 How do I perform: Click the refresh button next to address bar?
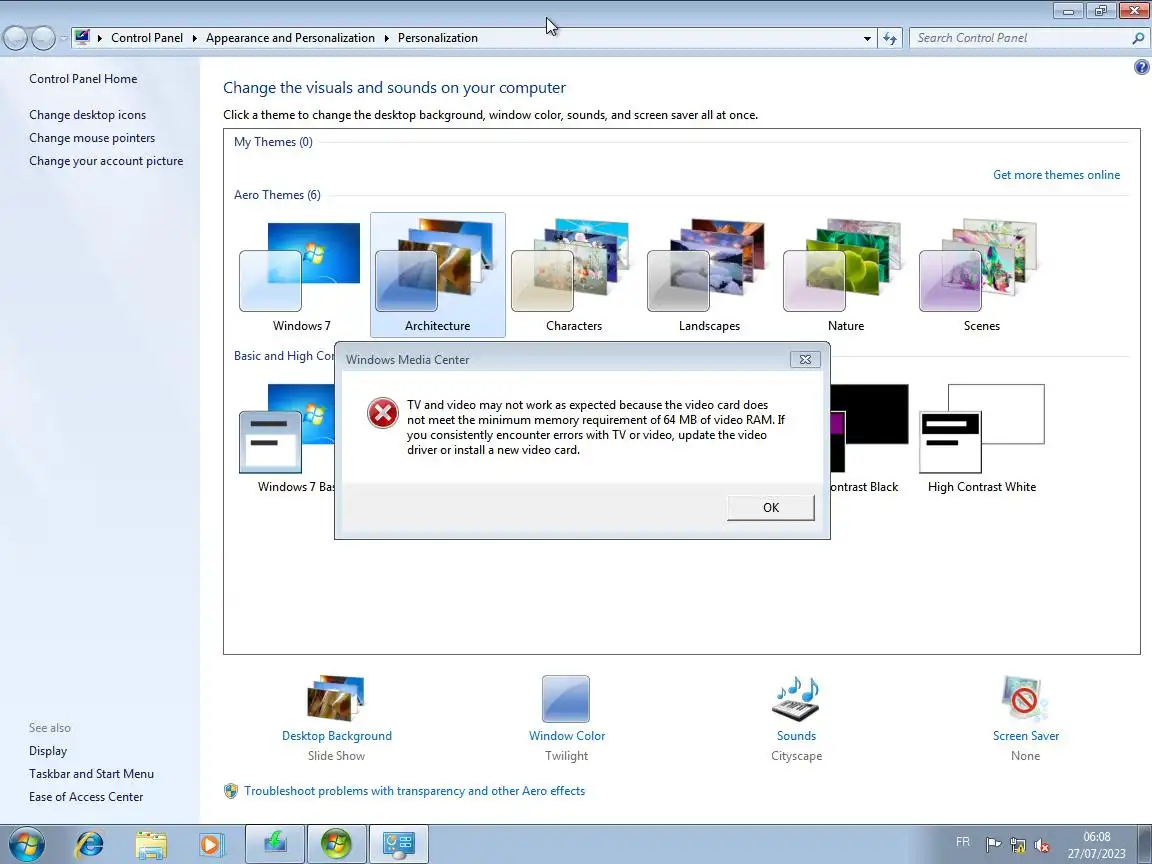tap(890, 38)
